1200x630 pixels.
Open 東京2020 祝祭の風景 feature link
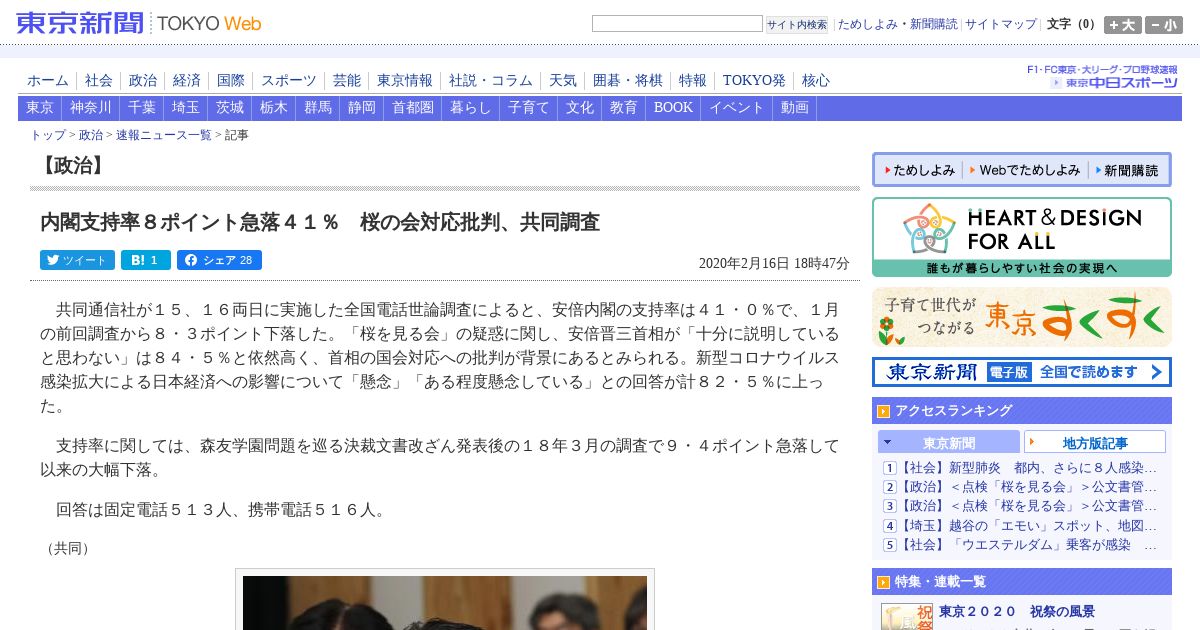click(1017, 611)
